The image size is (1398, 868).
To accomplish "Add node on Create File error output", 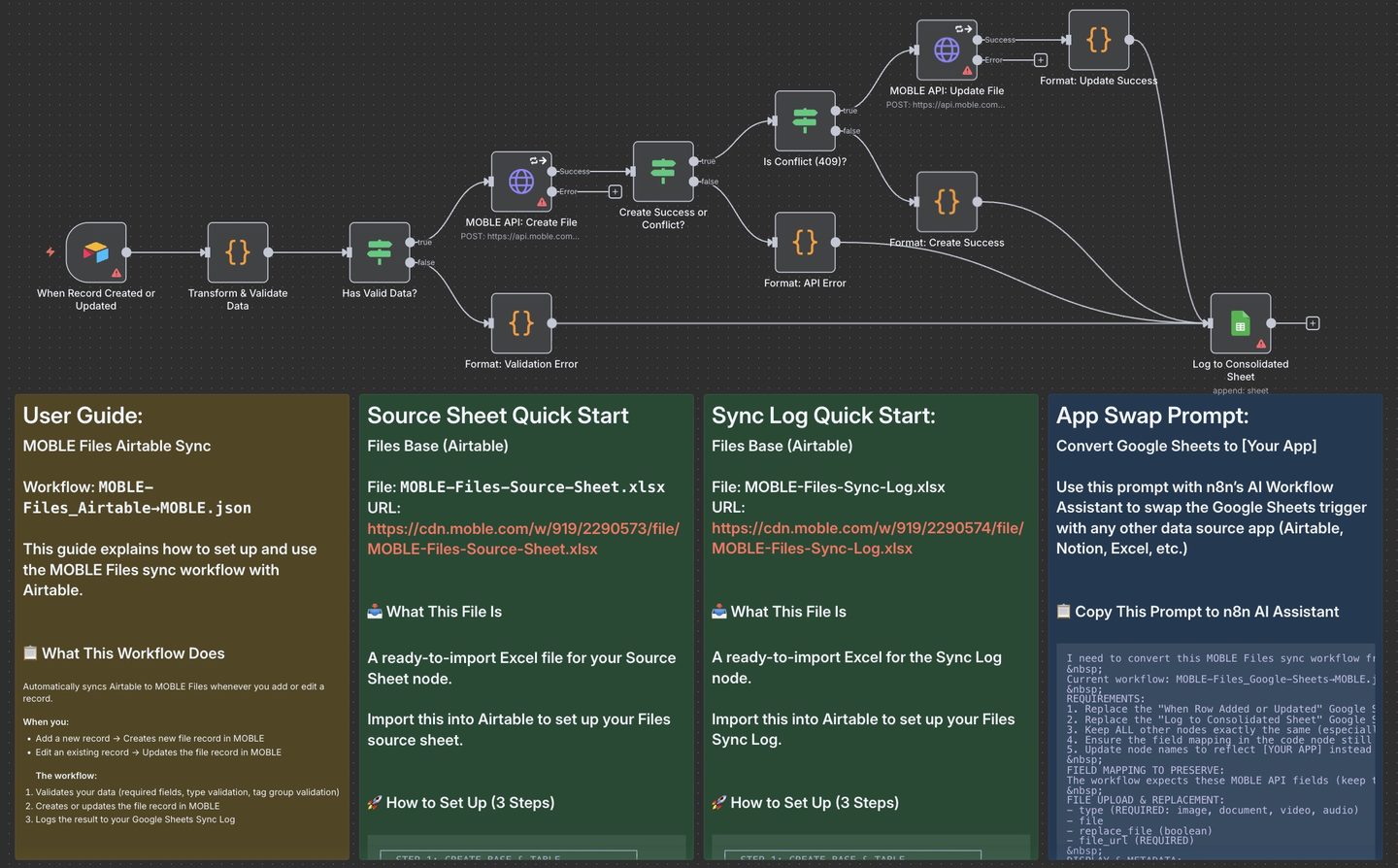I will click(x=615, y=192).
